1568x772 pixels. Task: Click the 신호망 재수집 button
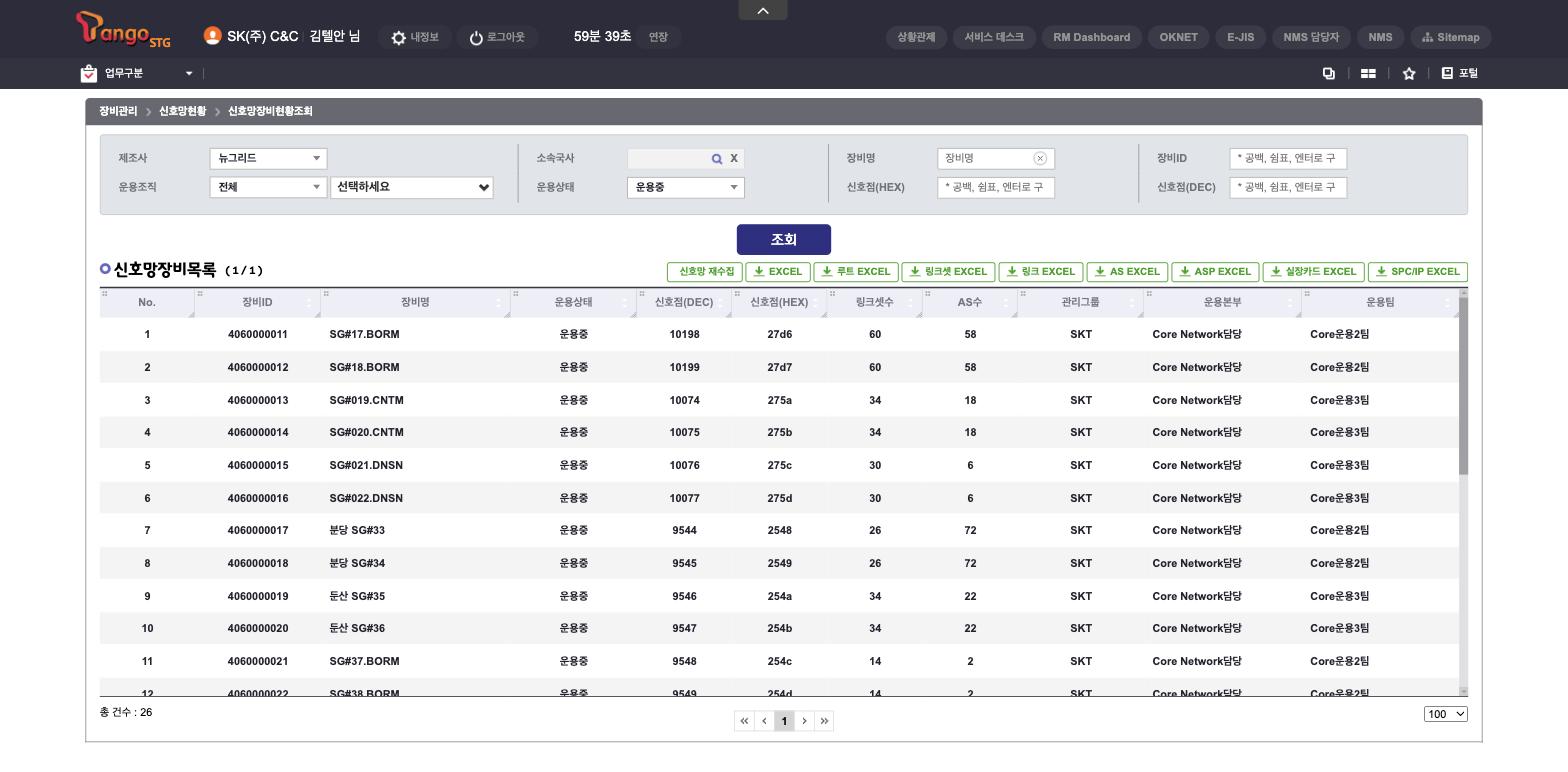tap(705, 272)
